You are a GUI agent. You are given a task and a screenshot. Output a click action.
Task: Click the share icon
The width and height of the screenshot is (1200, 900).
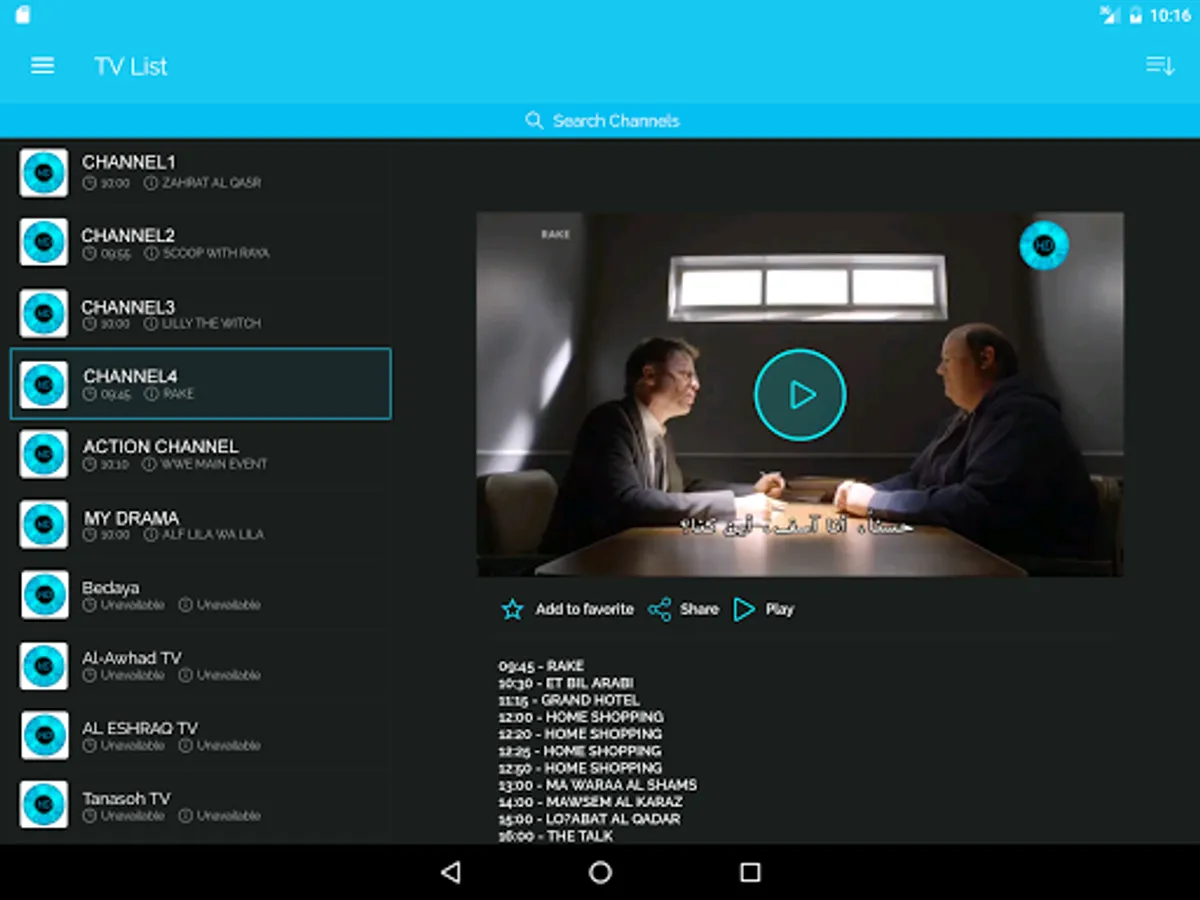[660, 609]
